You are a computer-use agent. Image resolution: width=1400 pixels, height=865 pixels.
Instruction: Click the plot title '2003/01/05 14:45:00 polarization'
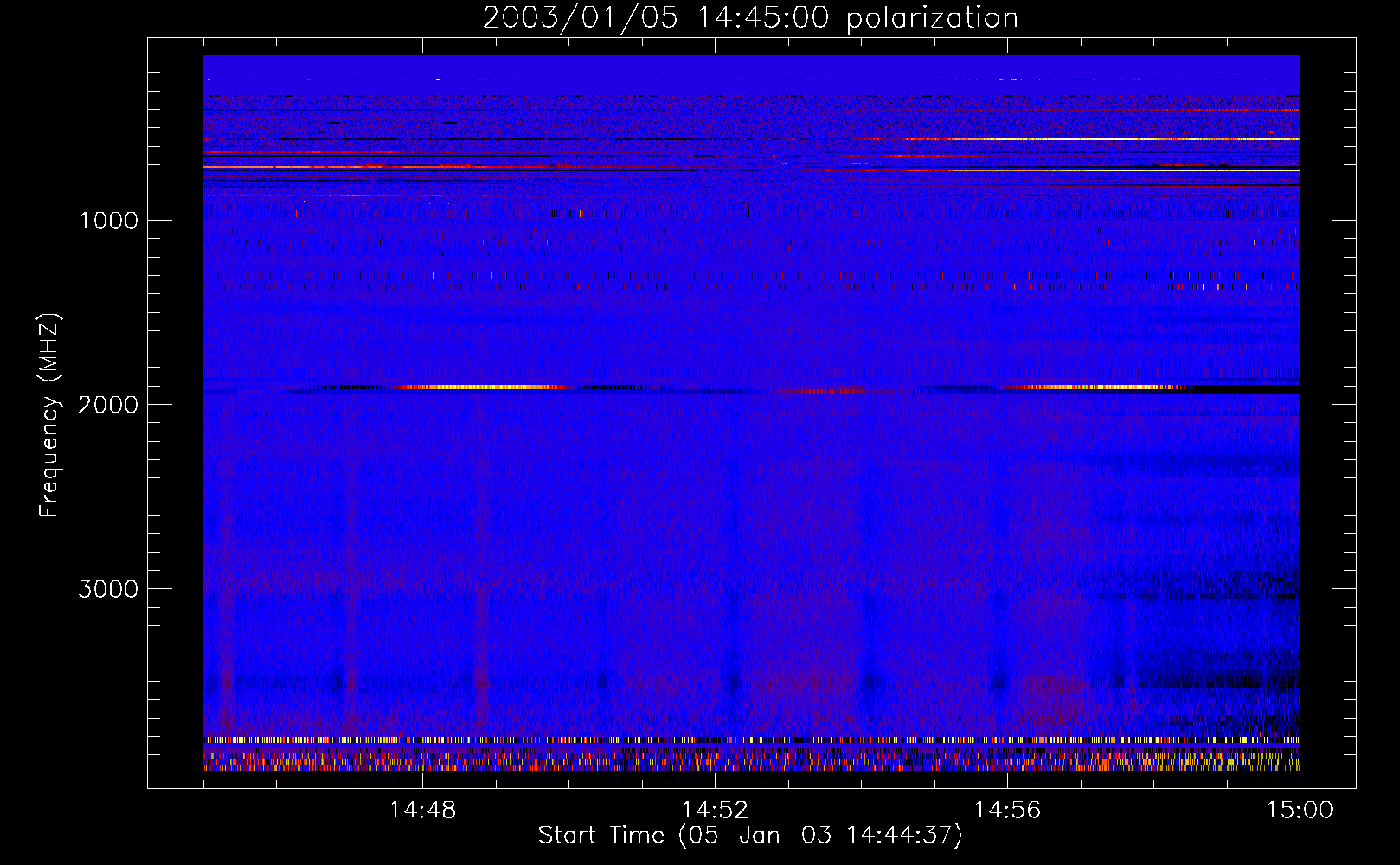pos(750,18)
